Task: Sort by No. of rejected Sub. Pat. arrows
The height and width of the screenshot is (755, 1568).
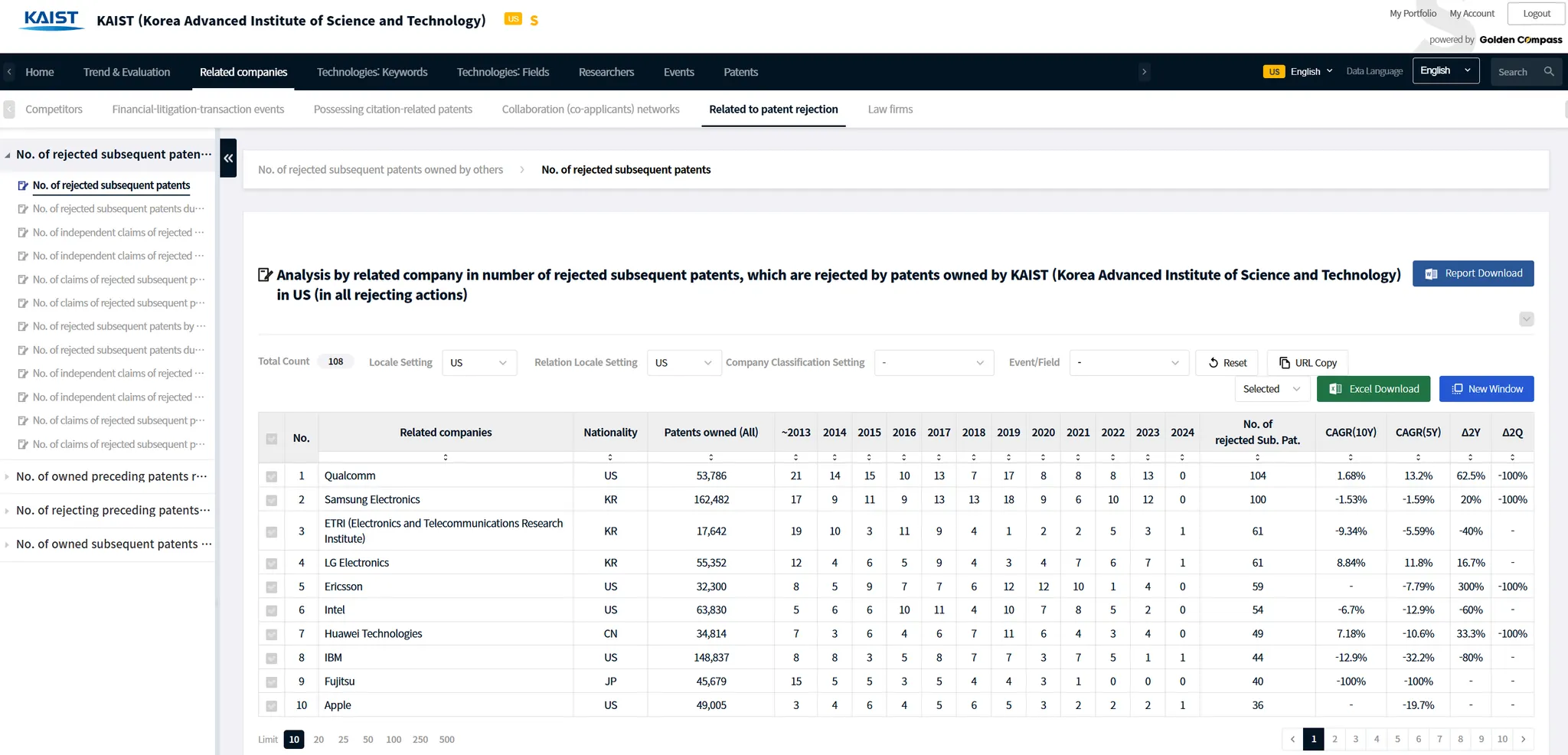Action: pos(1257,457)
